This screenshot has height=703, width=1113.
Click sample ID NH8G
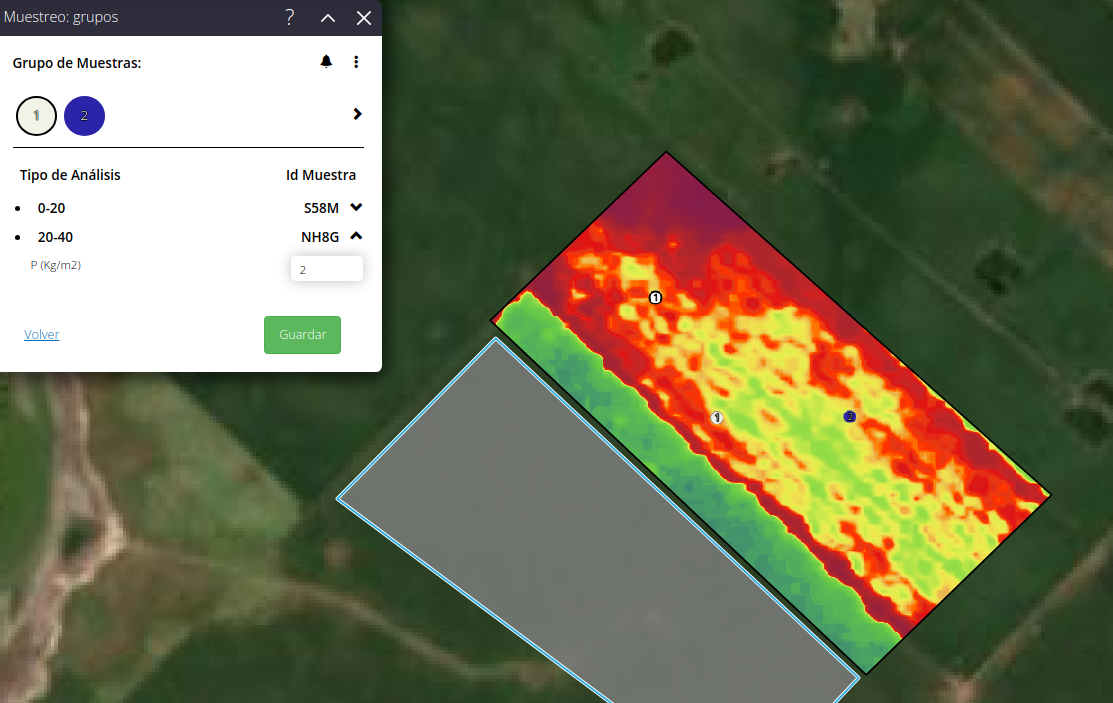click(x=320, y=237)
